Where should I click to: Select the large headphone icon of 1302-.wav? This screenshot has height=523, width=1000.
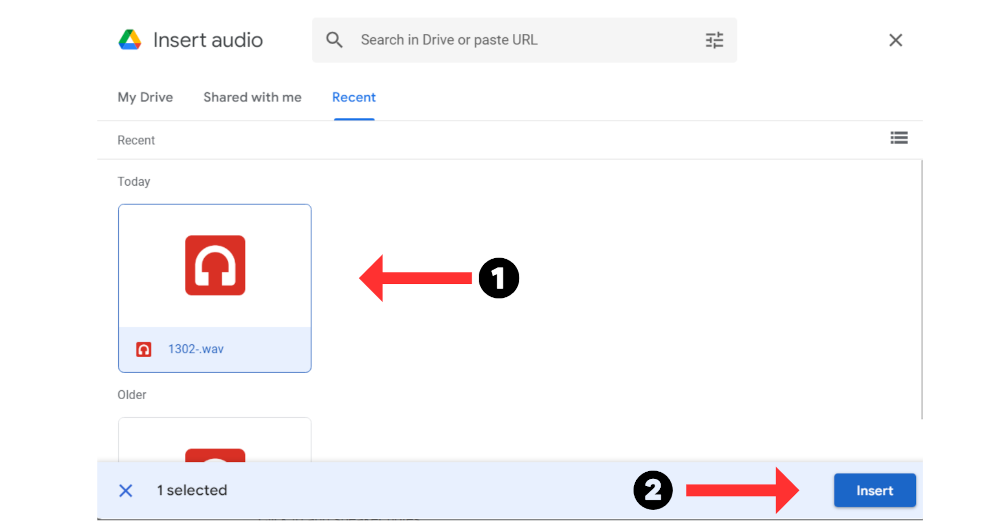(215, 265)
